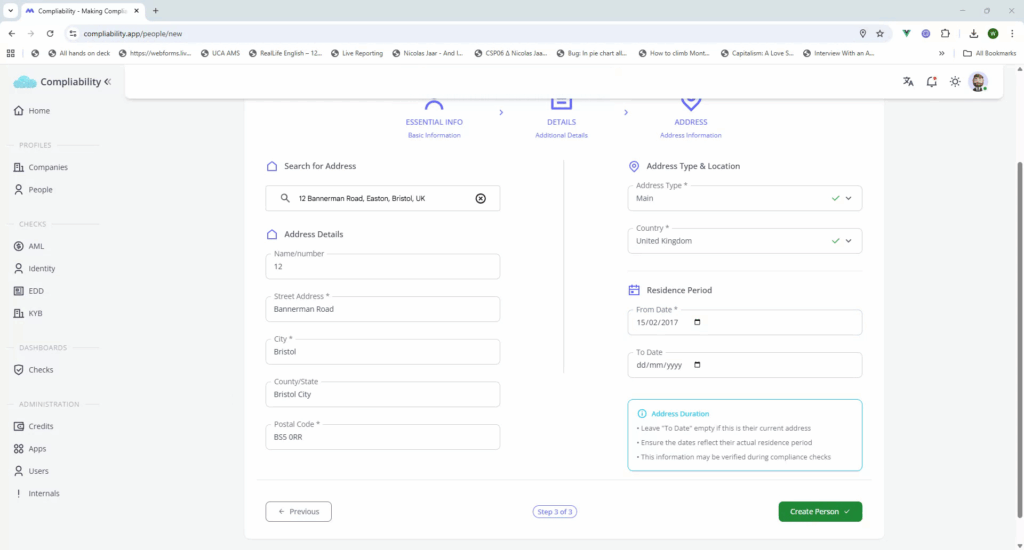Open the To Date calendar picker
Image resolution: width=1024 pixels, height=550 pixels.
[x=697, y=365]
